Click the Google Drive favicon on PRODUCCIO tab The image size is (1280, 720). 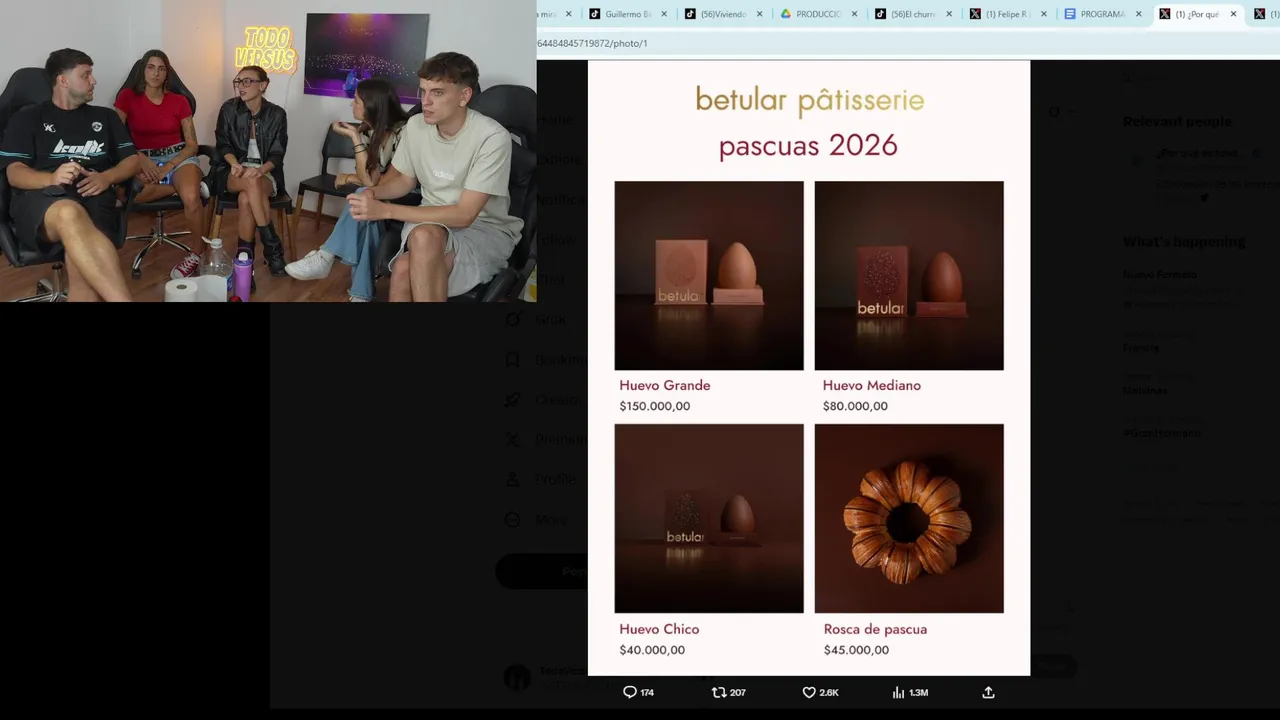pos(785,14)
